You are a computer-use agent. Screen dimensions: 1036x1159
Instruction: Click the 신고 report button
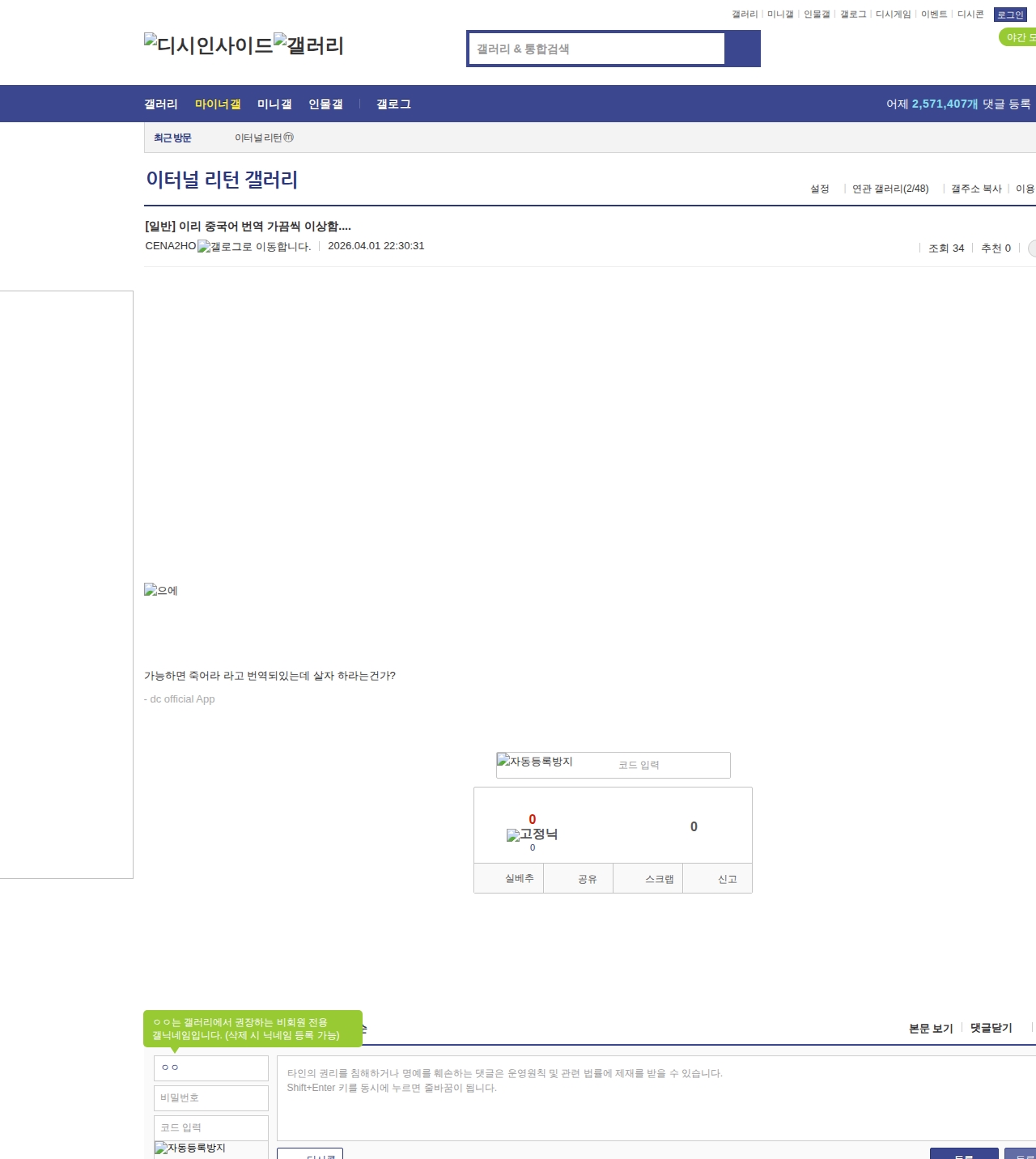[718, 878]
